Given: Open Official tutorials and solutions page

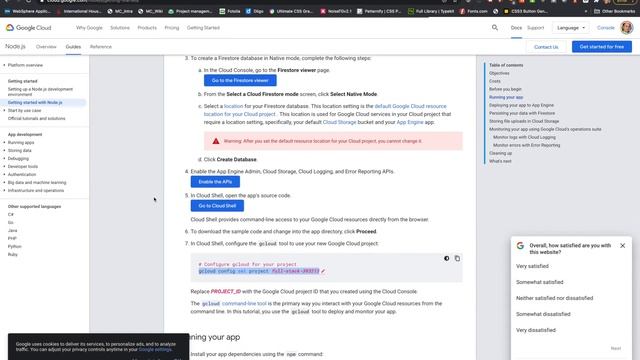Looking at the screenshot, I should point(36,118).
